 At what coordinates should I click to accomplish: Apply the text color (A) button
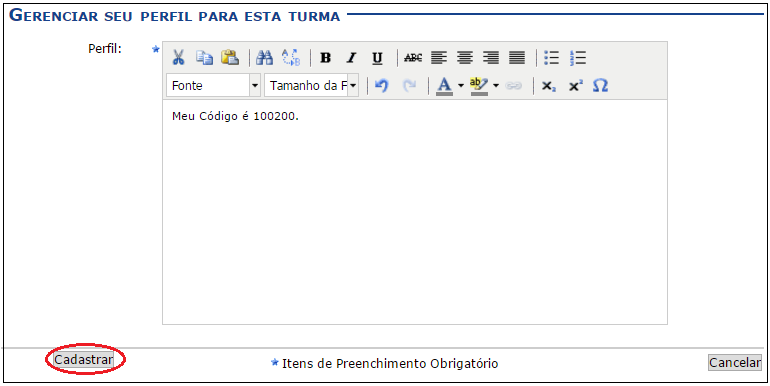[x=444, y=86]
